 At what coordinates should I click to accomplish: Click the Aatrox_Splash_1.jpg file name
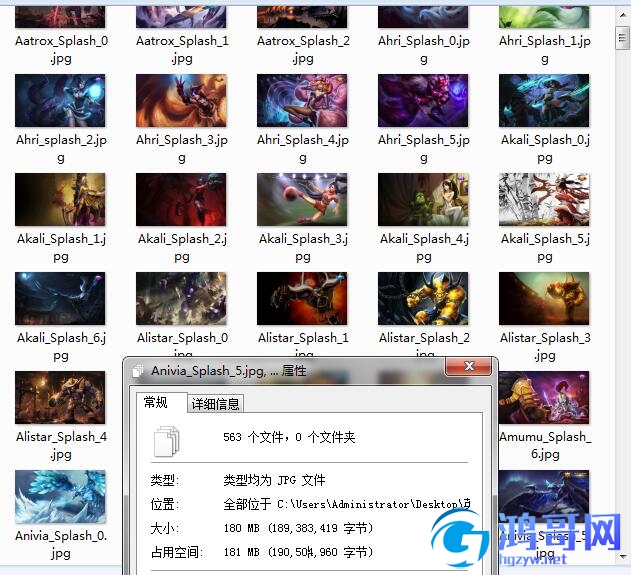pos(182,49)
